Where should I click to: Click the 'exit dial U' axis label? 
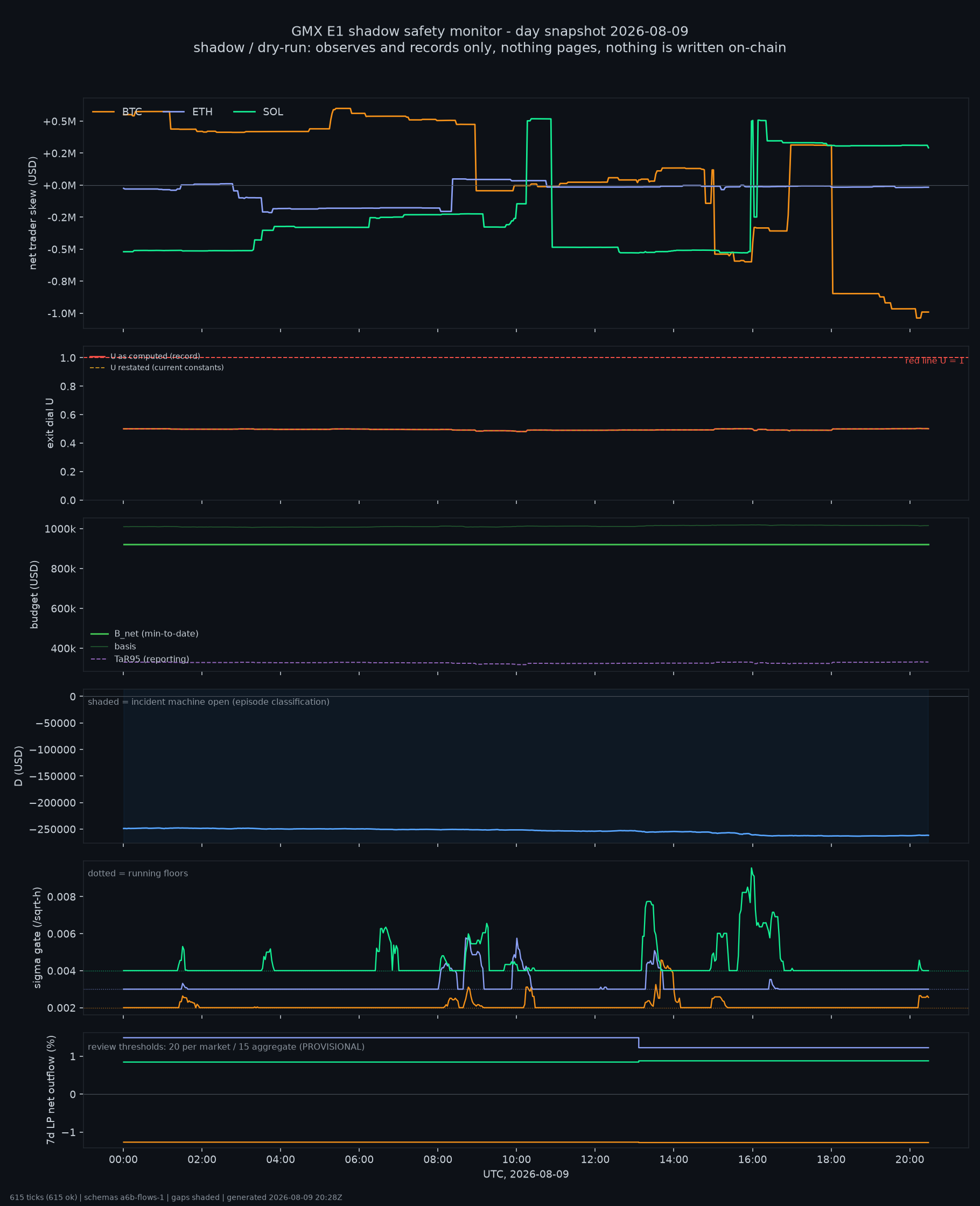(x=50, y=423)
